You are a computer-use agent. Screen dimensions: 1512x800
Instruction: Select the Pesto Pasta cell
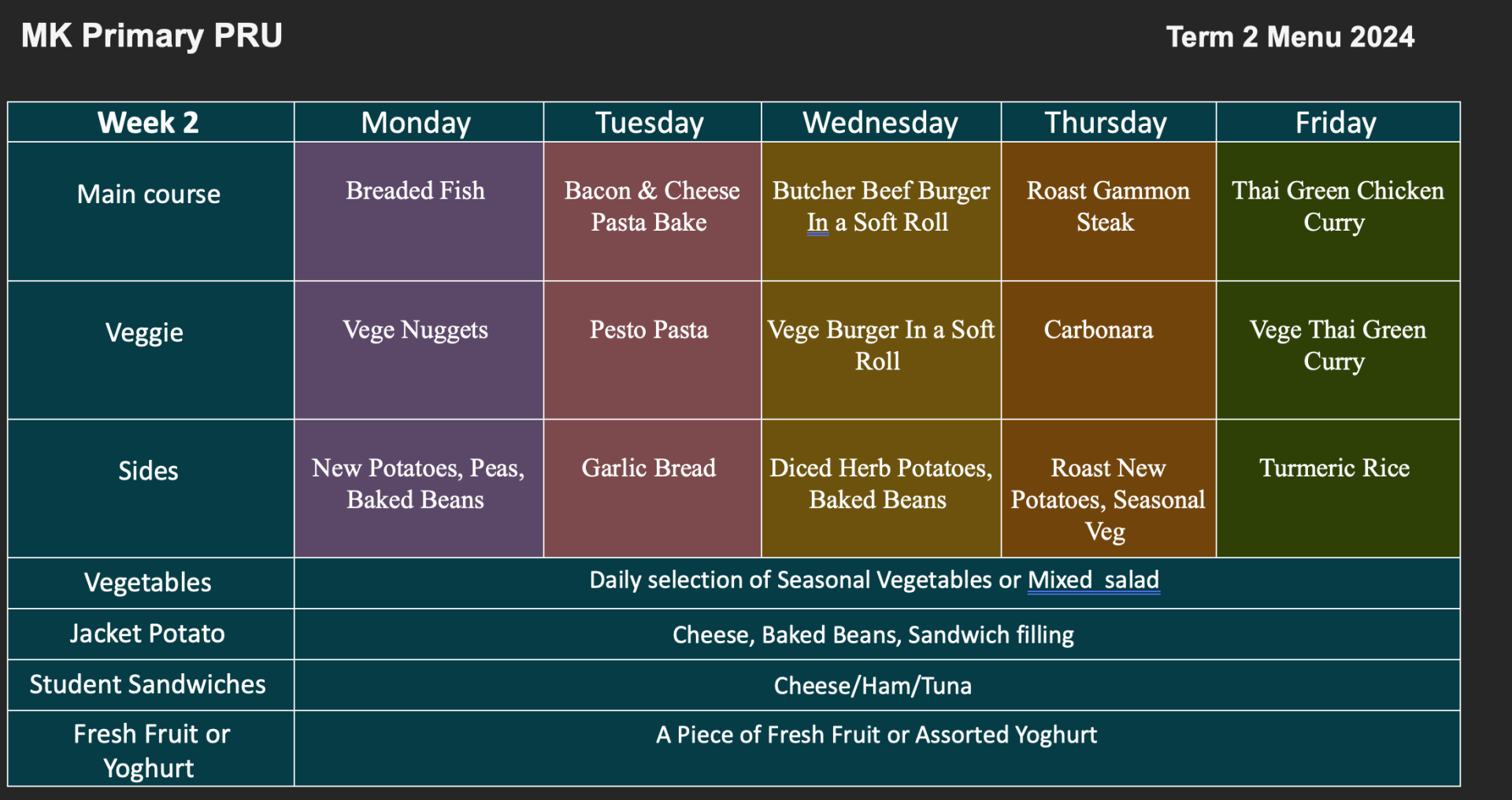click(652, 350)
